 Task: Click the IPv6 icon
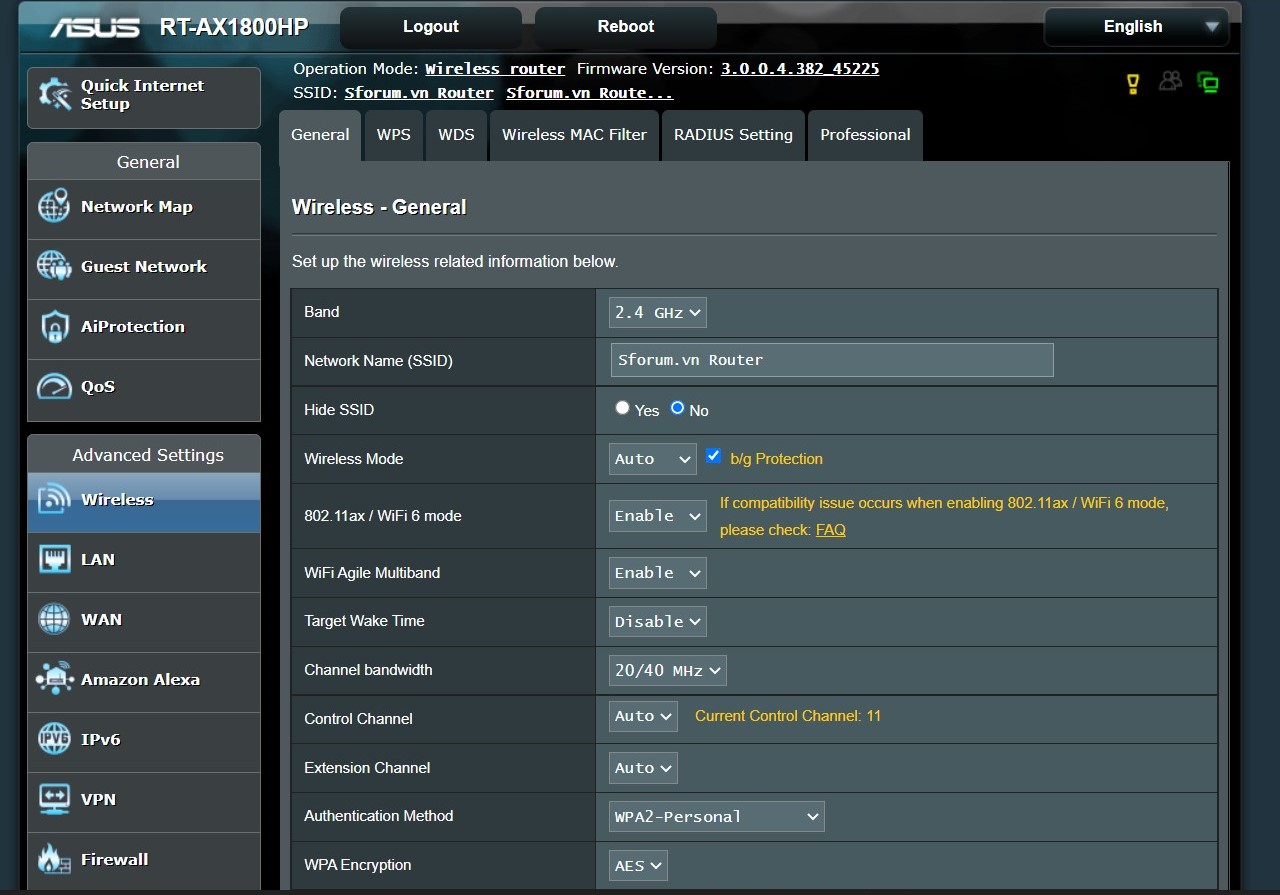(54, 739)
